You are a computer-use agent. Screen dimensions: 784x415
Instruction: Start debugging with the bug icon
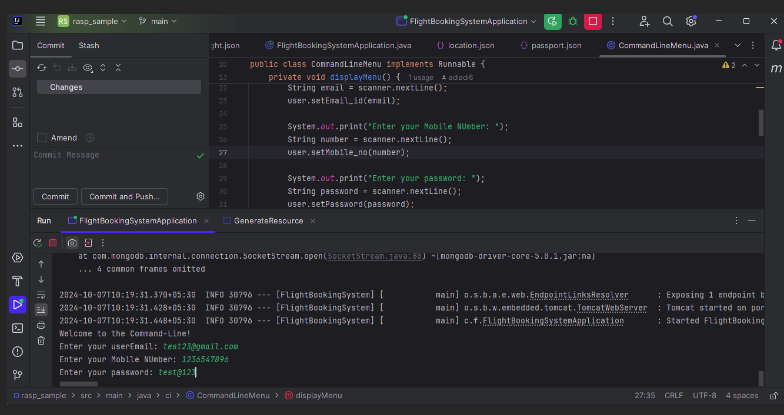click(x=573, y=21)
